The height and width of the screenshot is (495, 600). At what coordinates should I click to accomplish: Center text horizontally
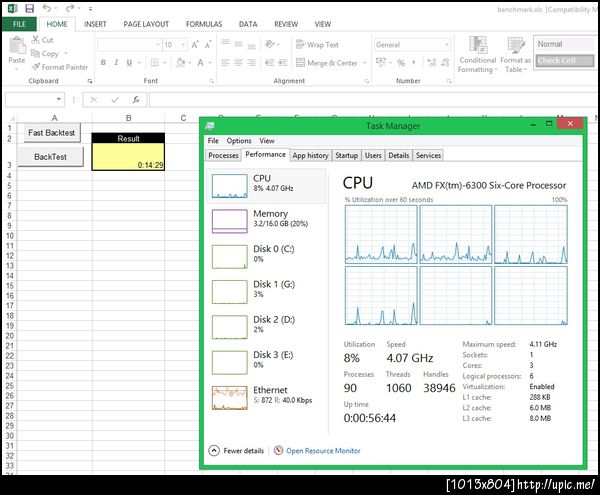(x=238, y=63)
